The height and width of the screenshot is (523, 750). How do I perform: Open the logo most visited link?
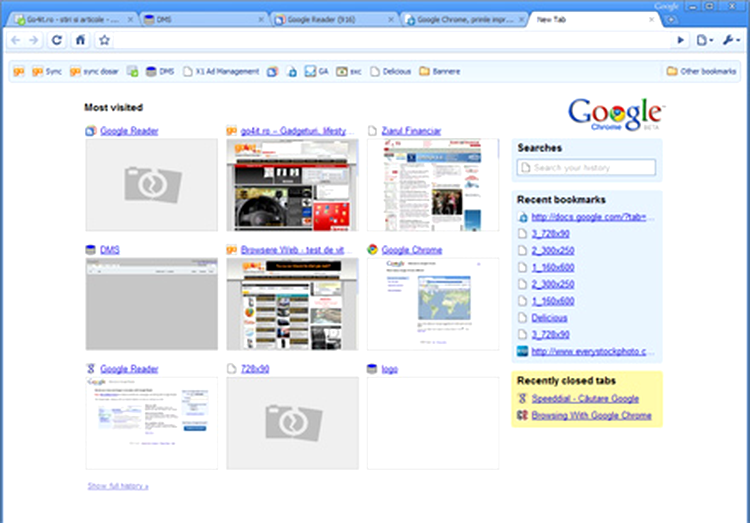point(389,369)
